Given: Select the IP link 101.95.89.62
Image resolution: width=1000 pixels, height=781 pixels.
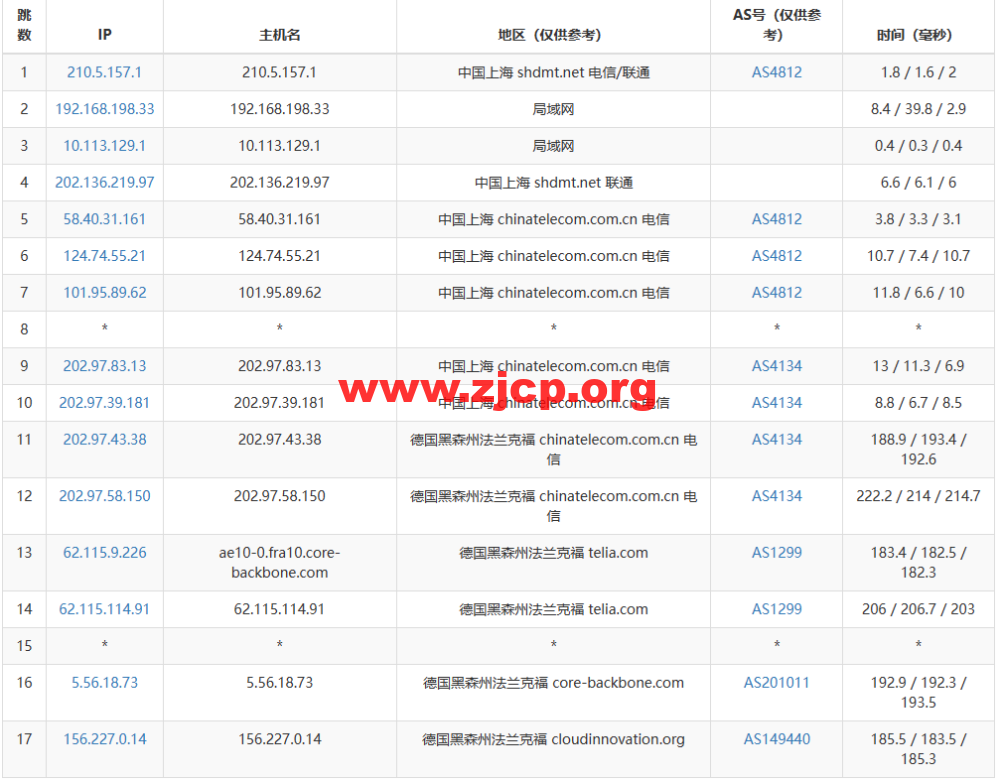Looking at the screenshot, I should coord(105,293).
